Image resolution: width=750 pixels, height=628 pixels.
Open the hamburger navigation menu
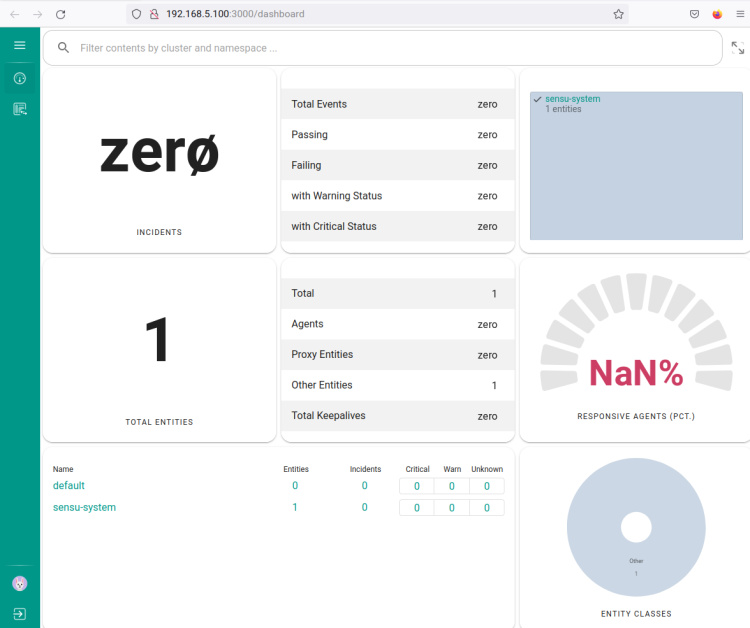pyautogui.click(x=19, y=45)
